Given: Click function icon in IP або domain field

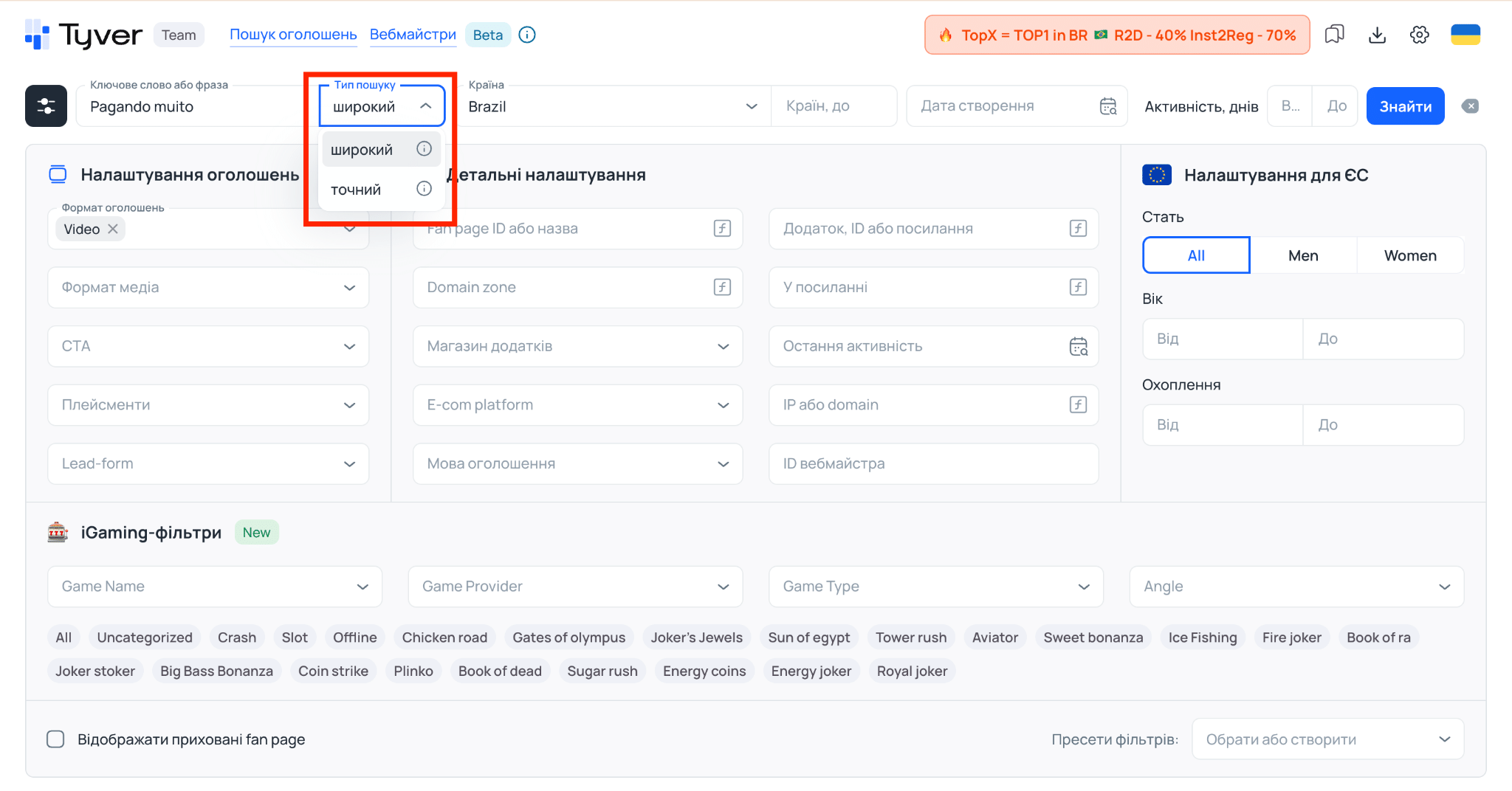Looking at the screenshot, I should coord(1078,404).
